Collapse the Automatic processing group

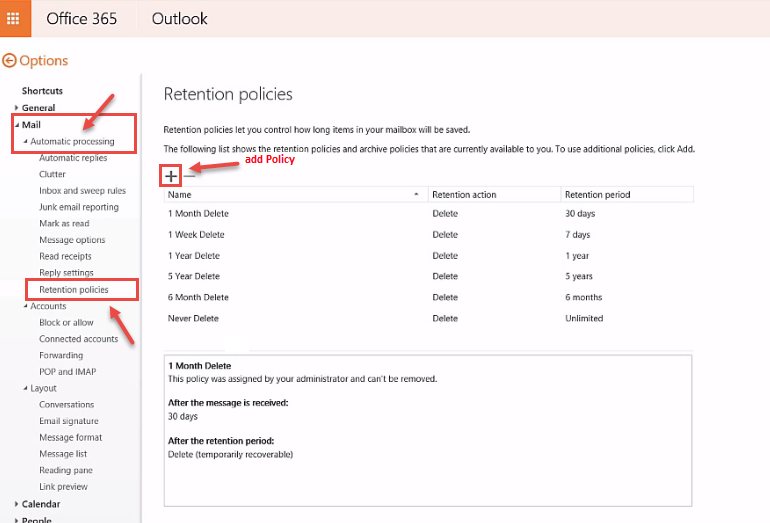click(x=26, y=141)
